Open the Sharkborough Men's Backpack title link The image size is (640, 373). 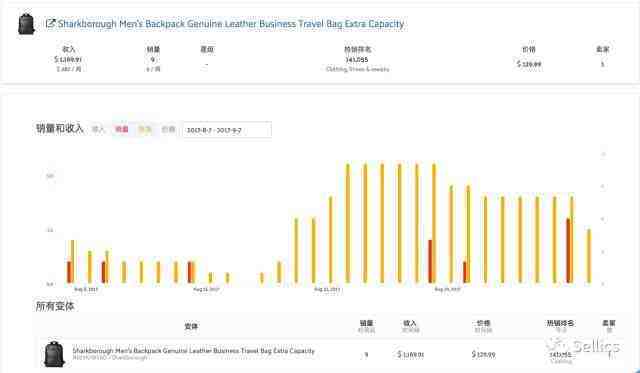point(231,24)
